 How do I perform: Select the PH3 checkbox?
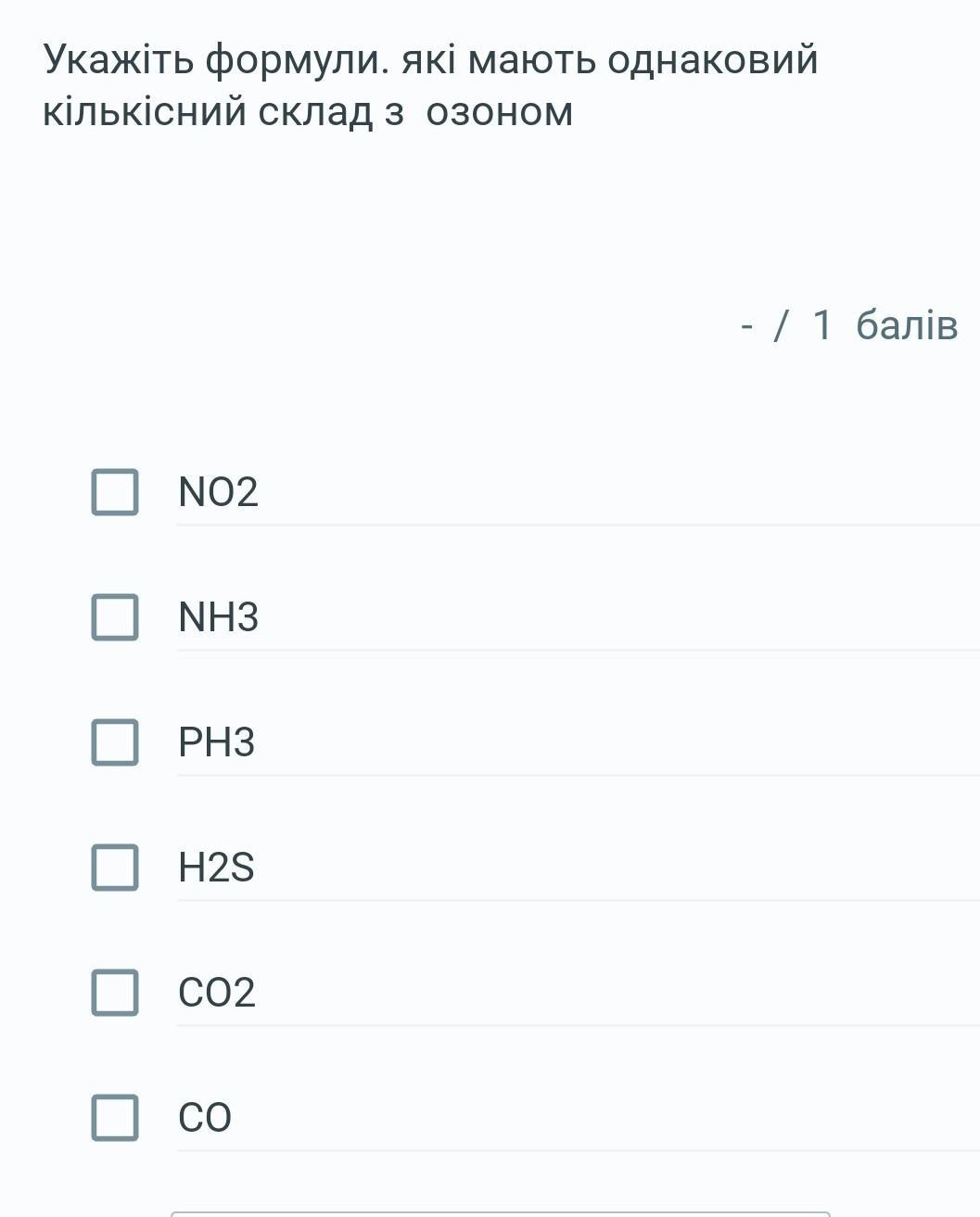[115, 742]
